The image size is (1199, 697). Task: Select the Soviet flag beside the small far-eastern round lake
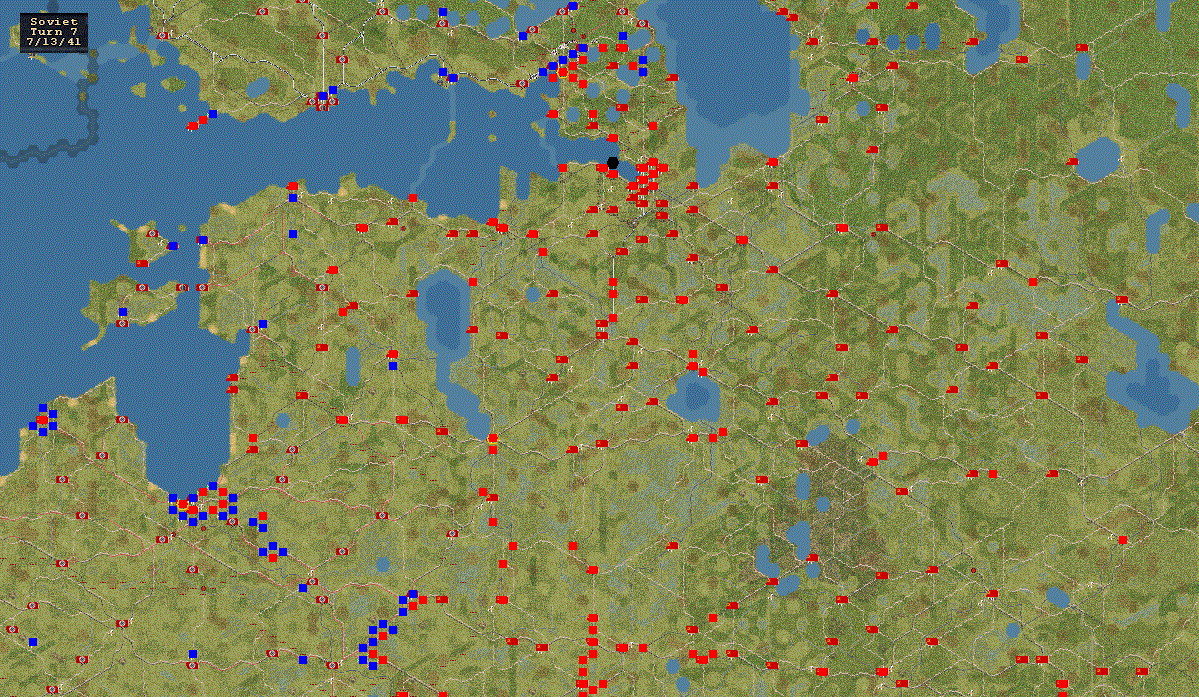pyautogui.click(x=1072, y=162)
